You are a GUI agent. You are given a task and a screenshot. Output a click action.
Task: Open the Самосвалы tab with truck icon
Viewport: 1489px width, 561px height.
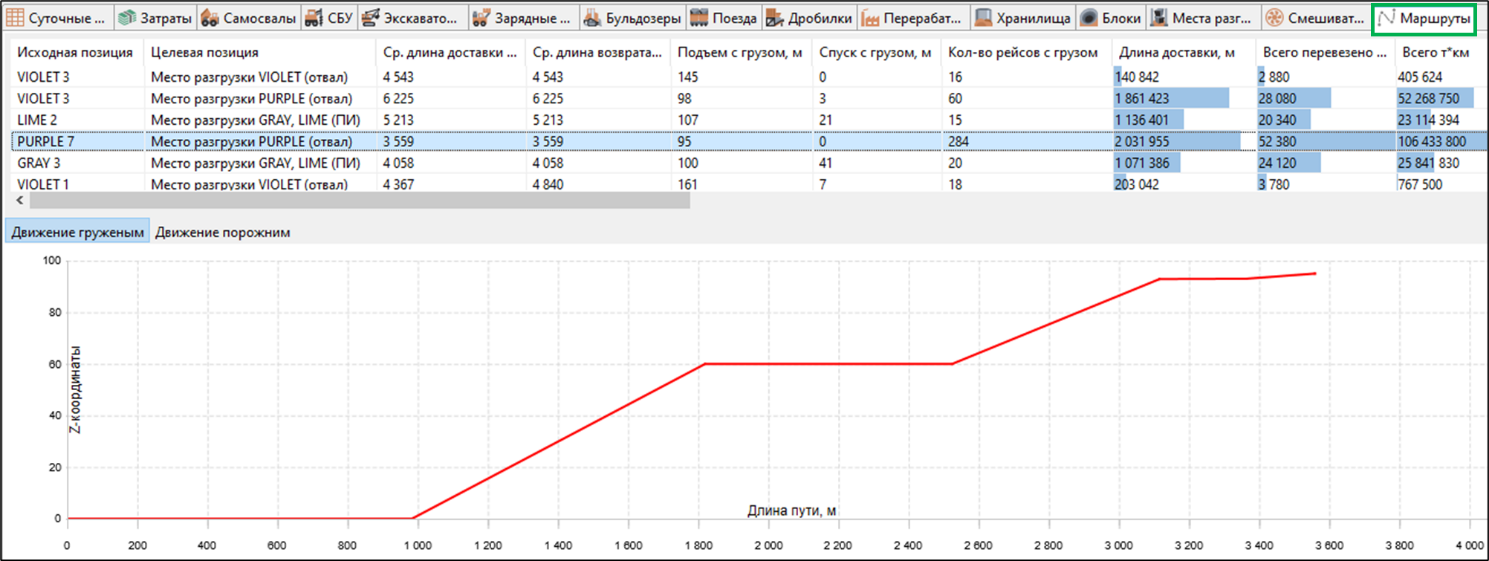pyautogui.click(x=248, y=18)
